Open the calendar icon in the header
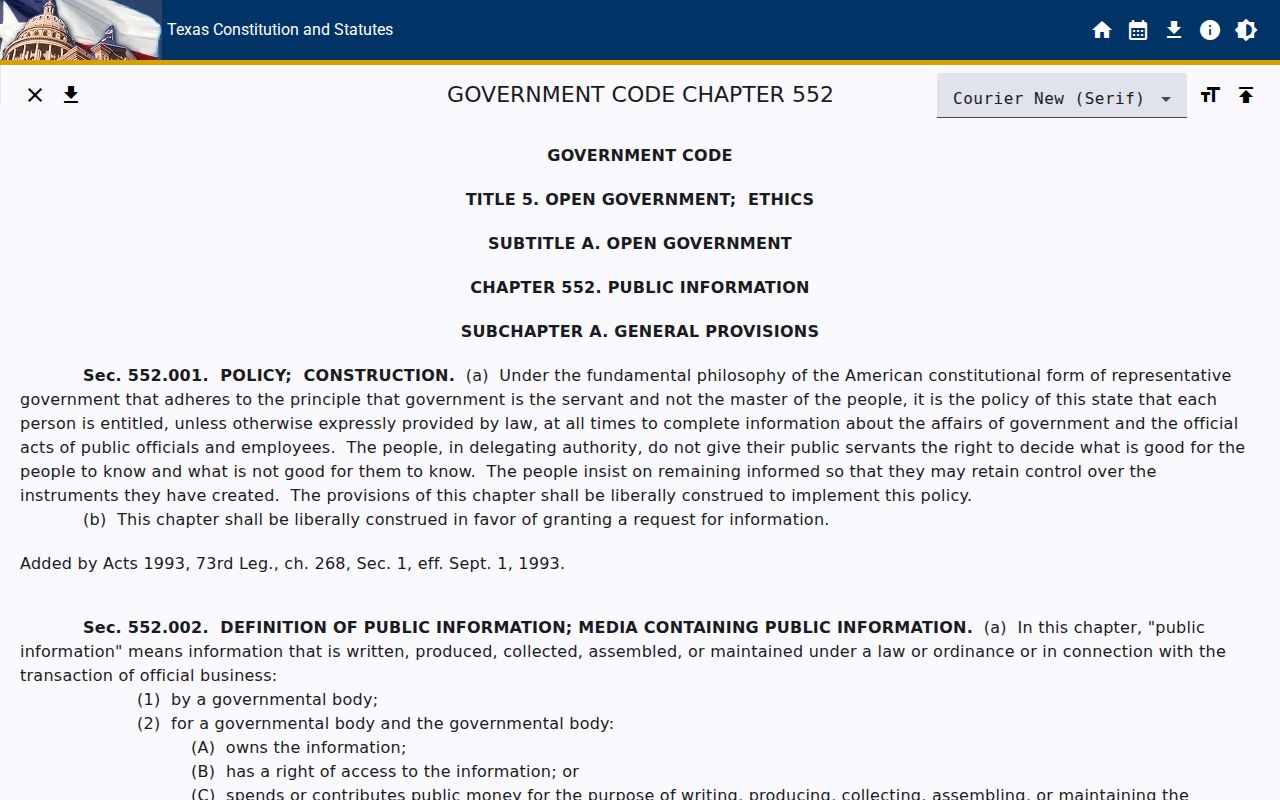Screen dimensions: 1280x800 [x=1138, y=30]
